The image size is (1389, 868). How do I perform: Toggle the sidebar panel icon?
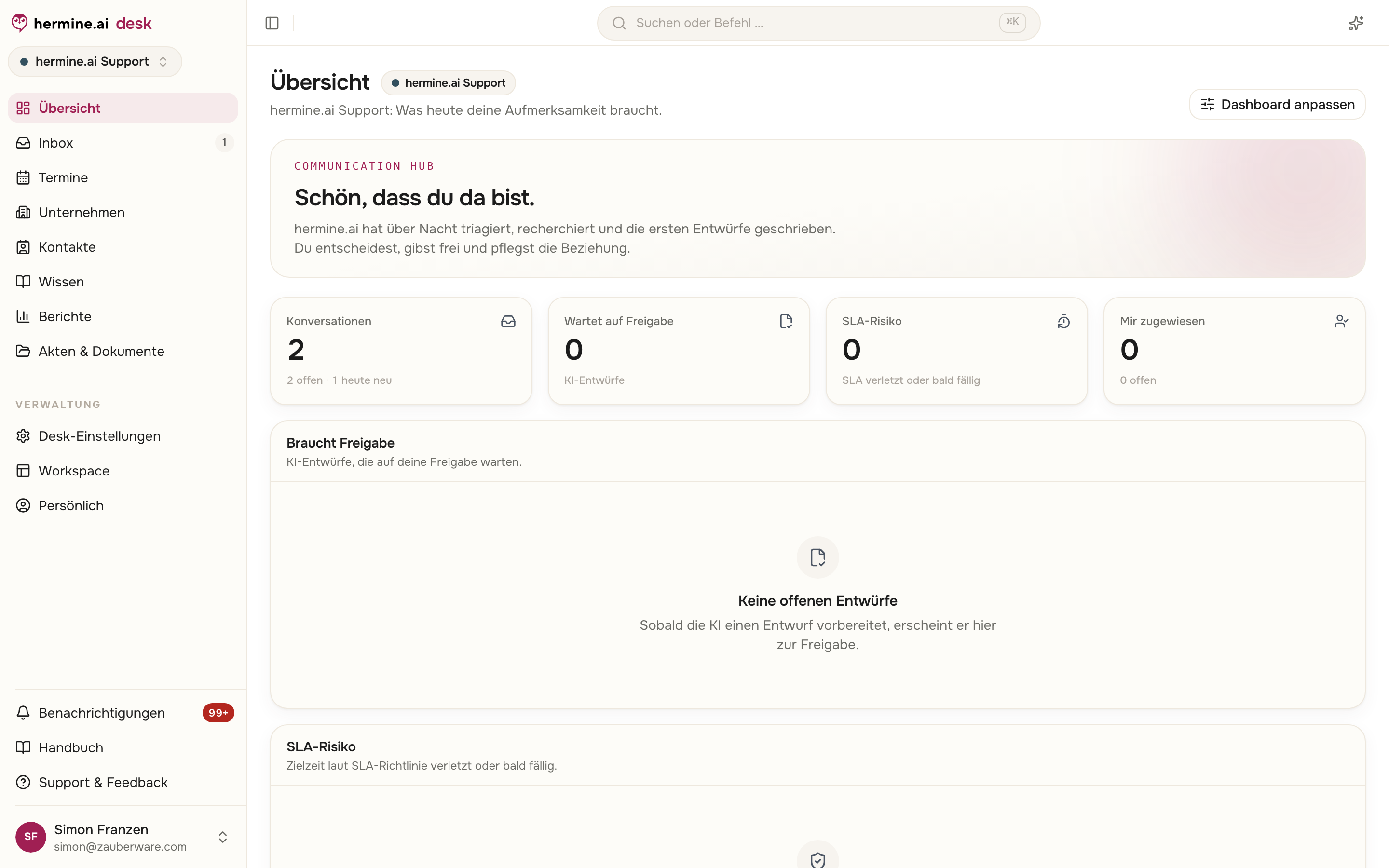[x=272, y=23]
